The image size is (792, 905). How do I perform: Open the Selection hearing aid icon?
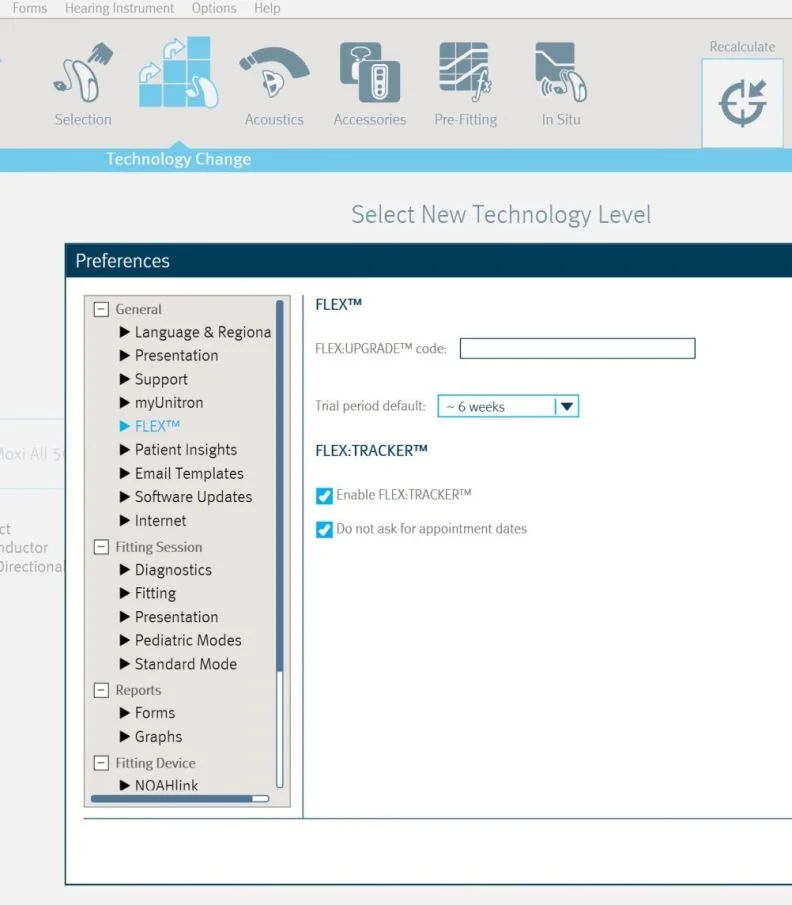click(x=83, y=74)
